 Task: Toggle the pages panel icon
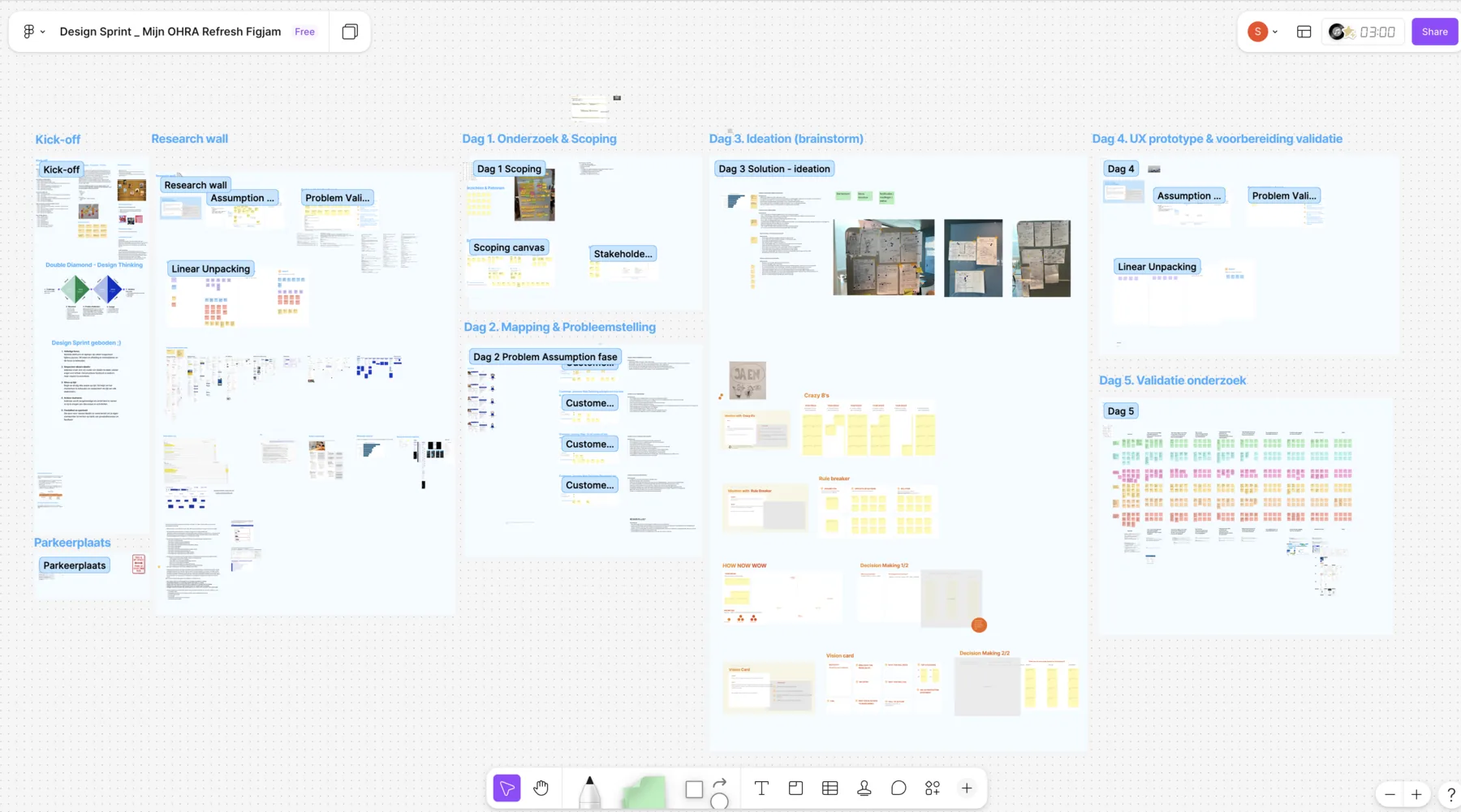[x=350, y=32]
